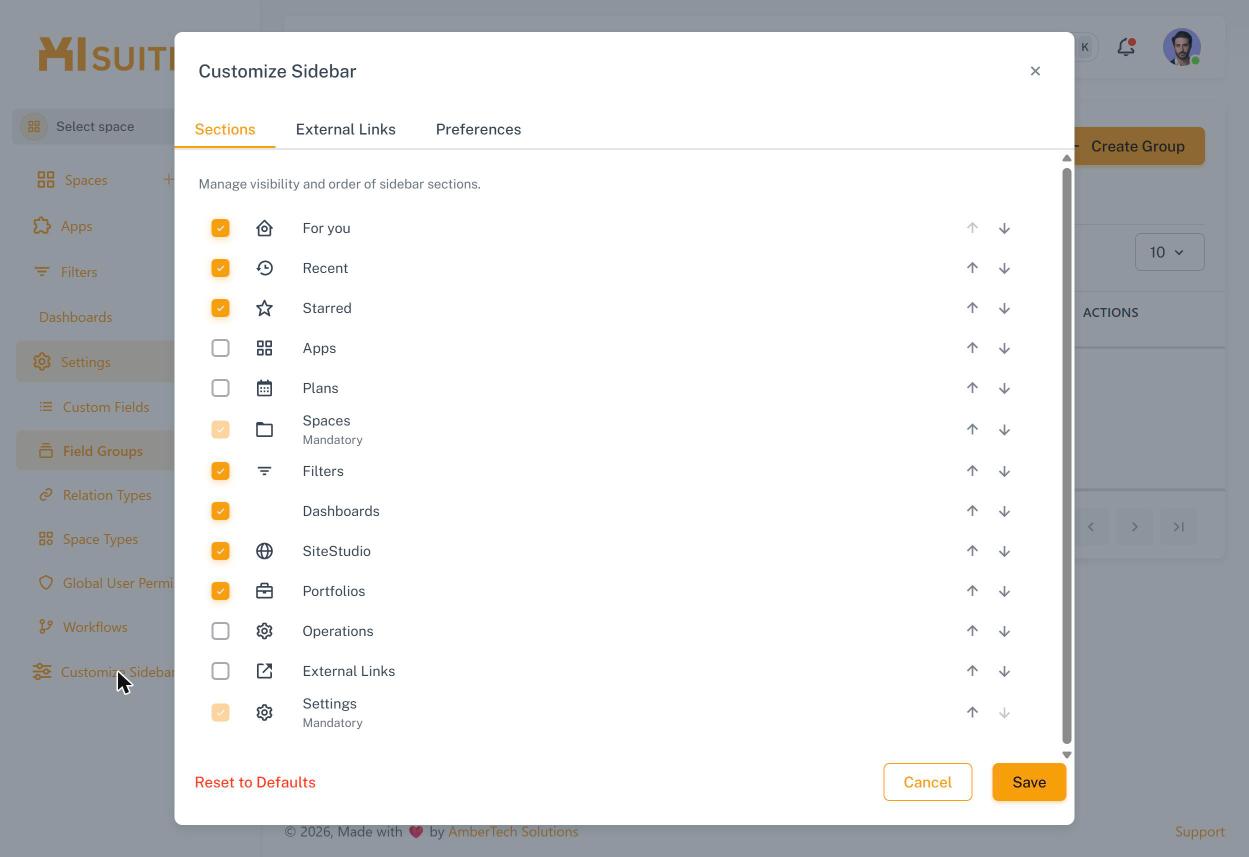Switch to the Sections tab
Viewport: 1249px width, 857px height.
[x=225, y=129]
